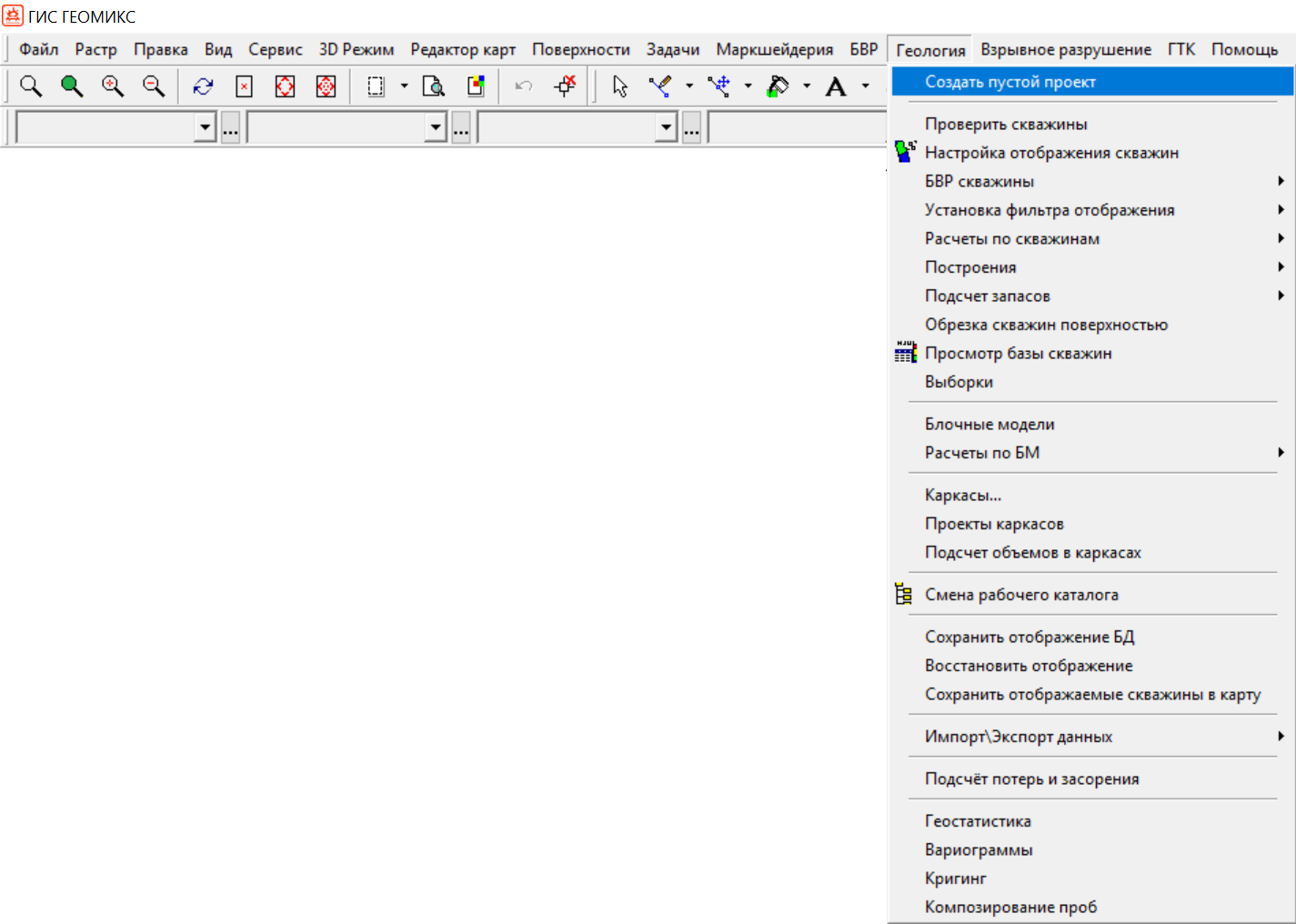
Task: Open the Взрывное разрушение menu
Action: click(1066, 49)
